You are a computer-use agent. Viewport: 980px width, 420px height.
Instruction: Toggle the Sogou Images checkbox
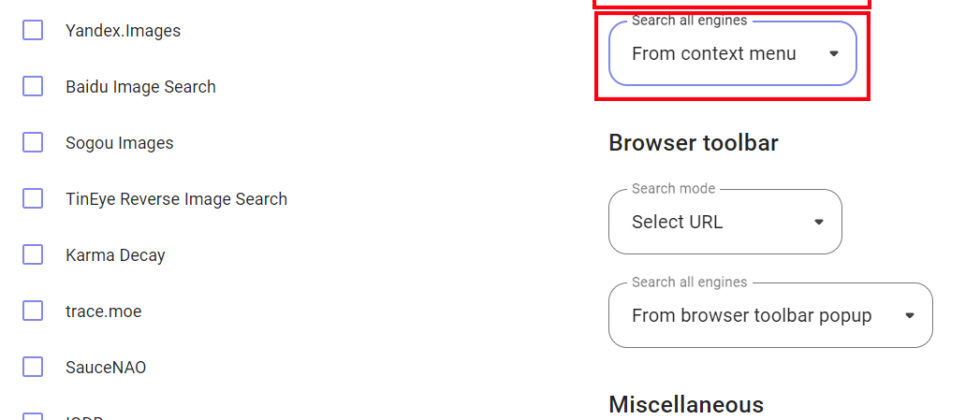[33, 143]
